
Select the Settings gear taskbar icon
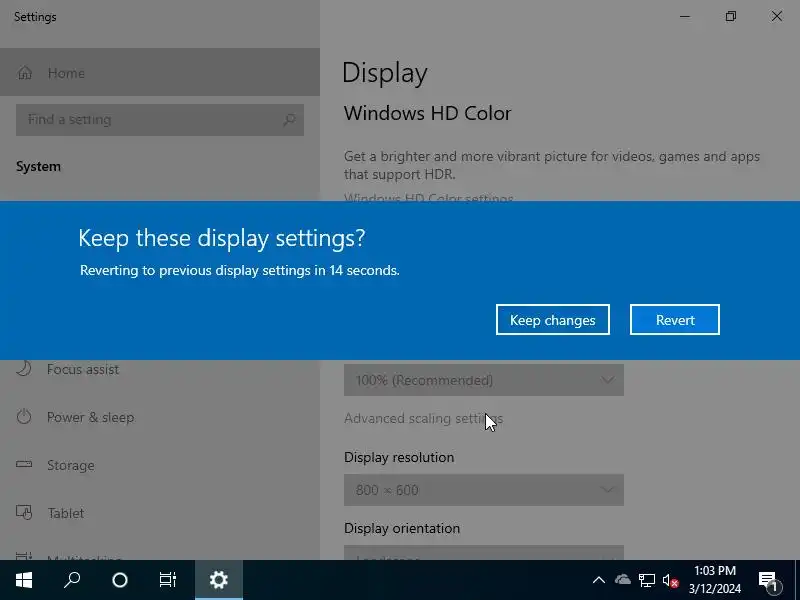tap(219, 580)
